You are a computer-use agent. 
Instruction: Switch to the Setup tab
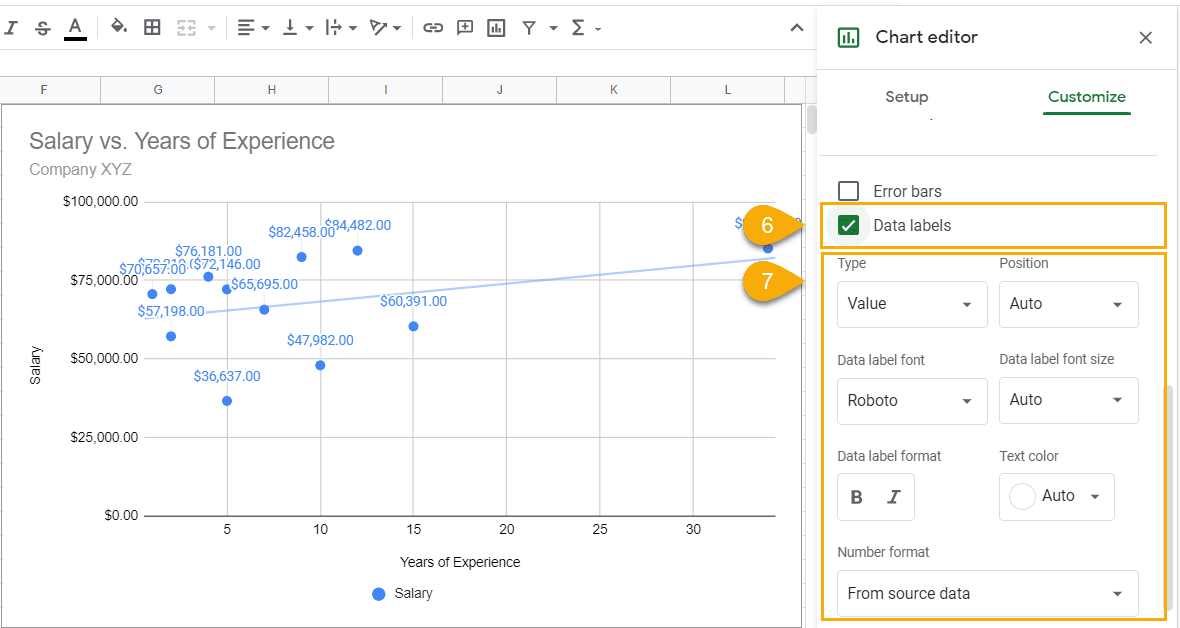pyautogui.click(x=906, y=97)
